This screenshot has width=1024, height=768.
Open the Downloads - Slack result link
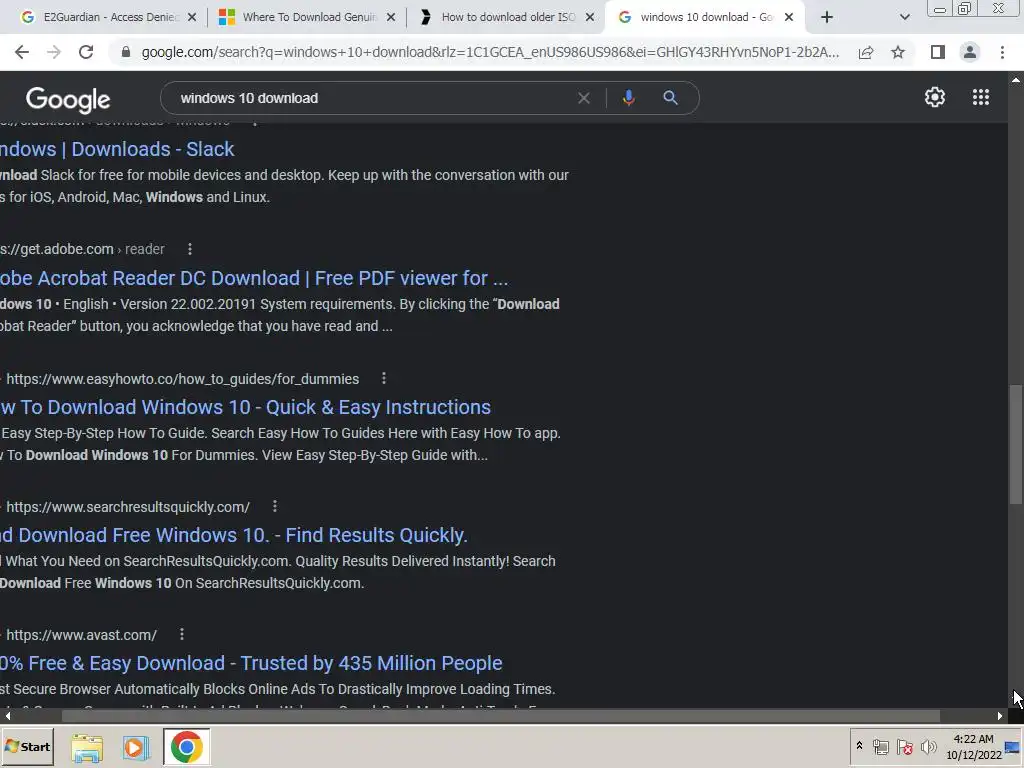click(117, 149)
